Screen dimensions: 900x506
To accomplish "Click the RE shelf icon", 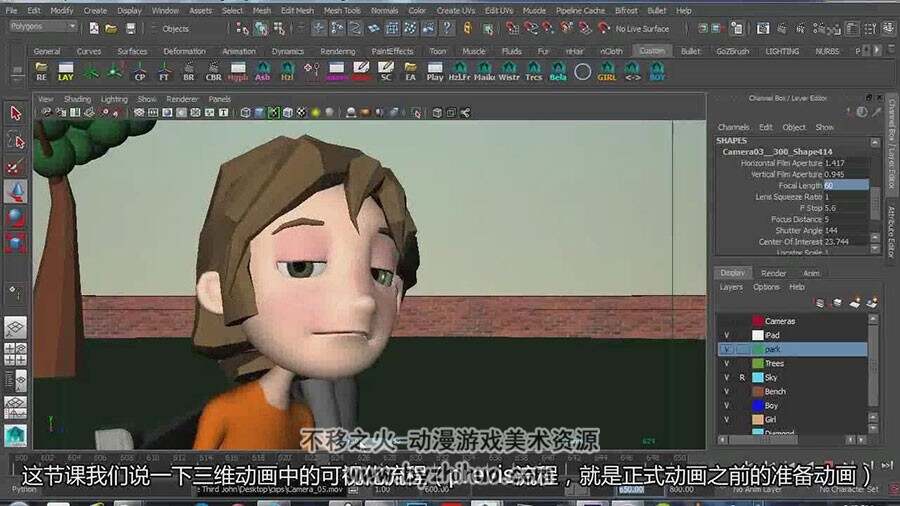I will (x=41, y=72).
